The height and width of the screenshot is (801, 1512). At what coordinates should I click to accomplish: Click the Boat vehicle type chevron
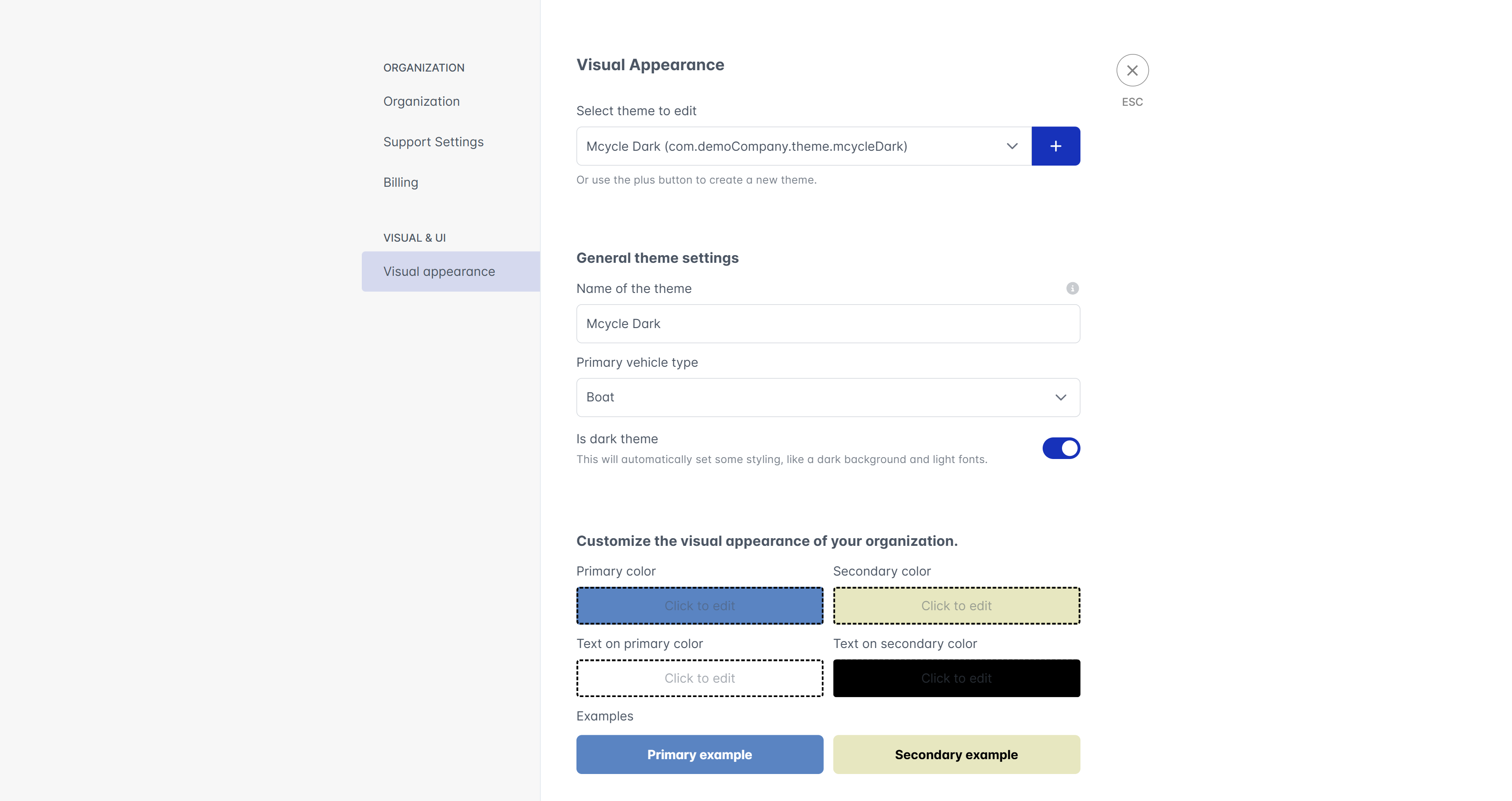tap(1060, 397)
